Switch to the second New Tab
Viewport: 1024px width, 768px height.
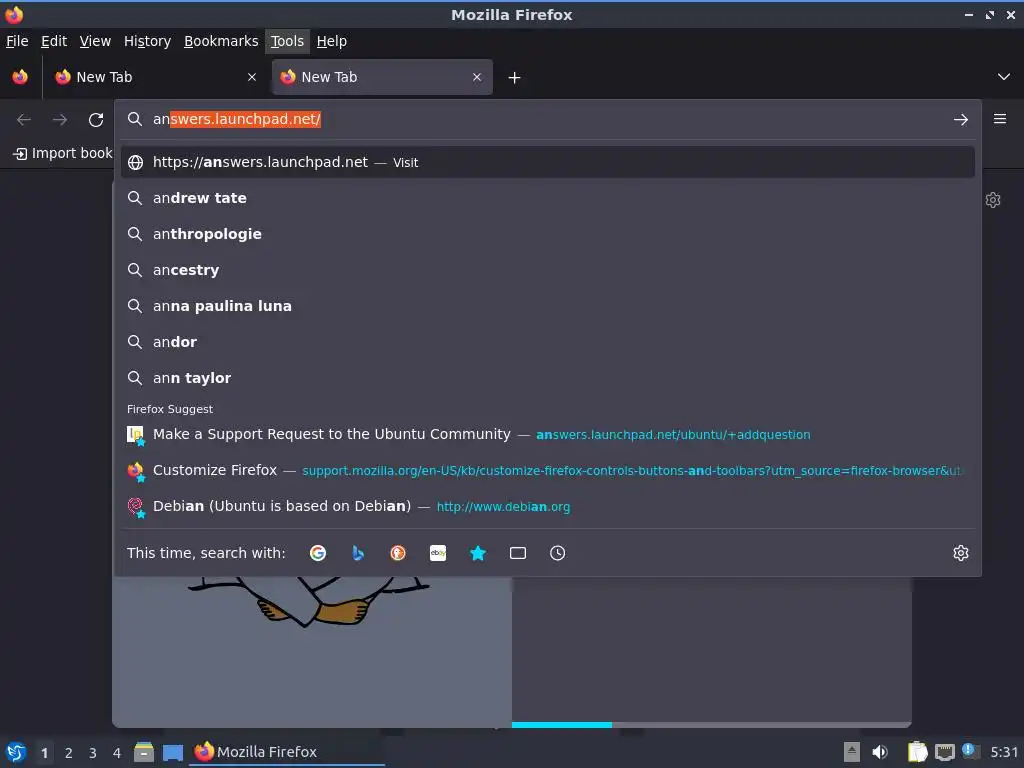382,77
